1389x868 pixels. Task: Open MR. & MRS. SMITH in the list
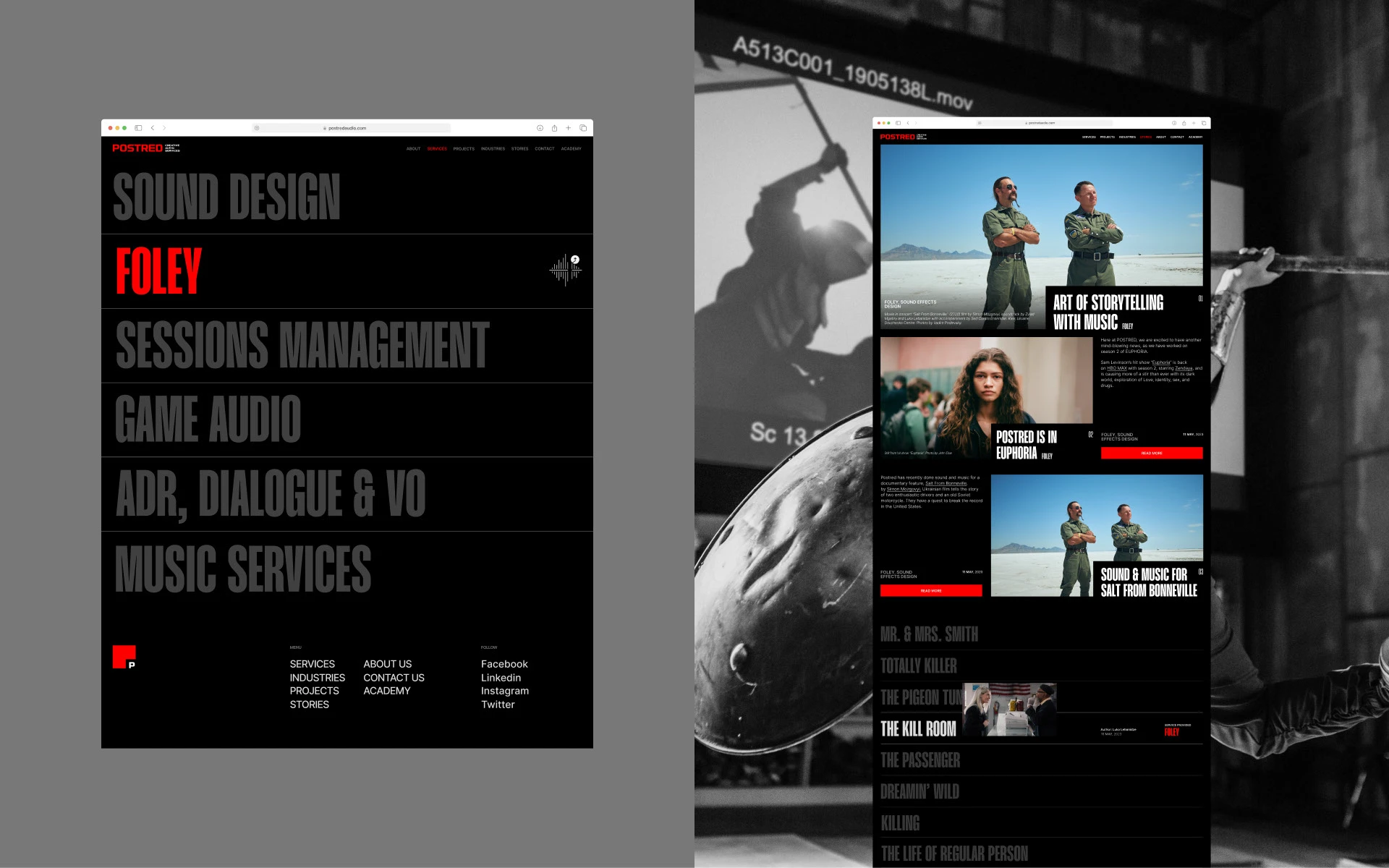coord(929,634)
